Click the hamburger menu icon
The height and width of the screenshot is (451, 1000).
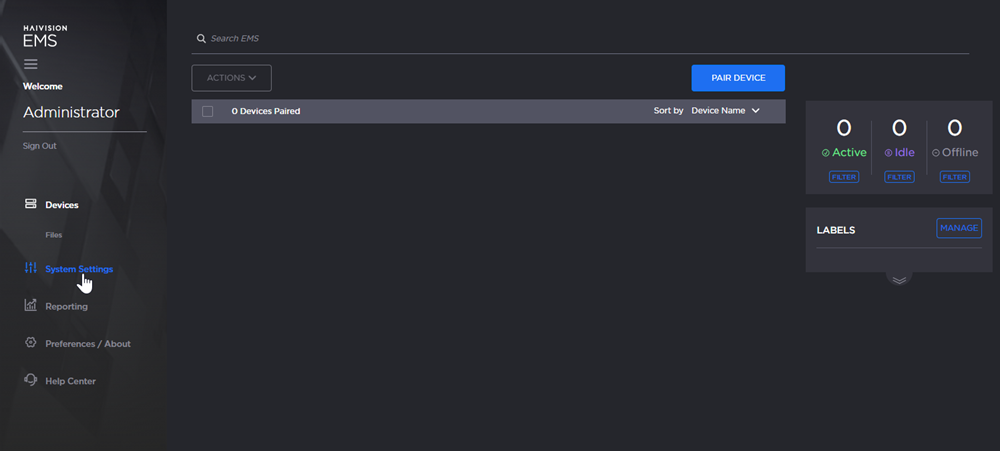[x=30, y=64]
